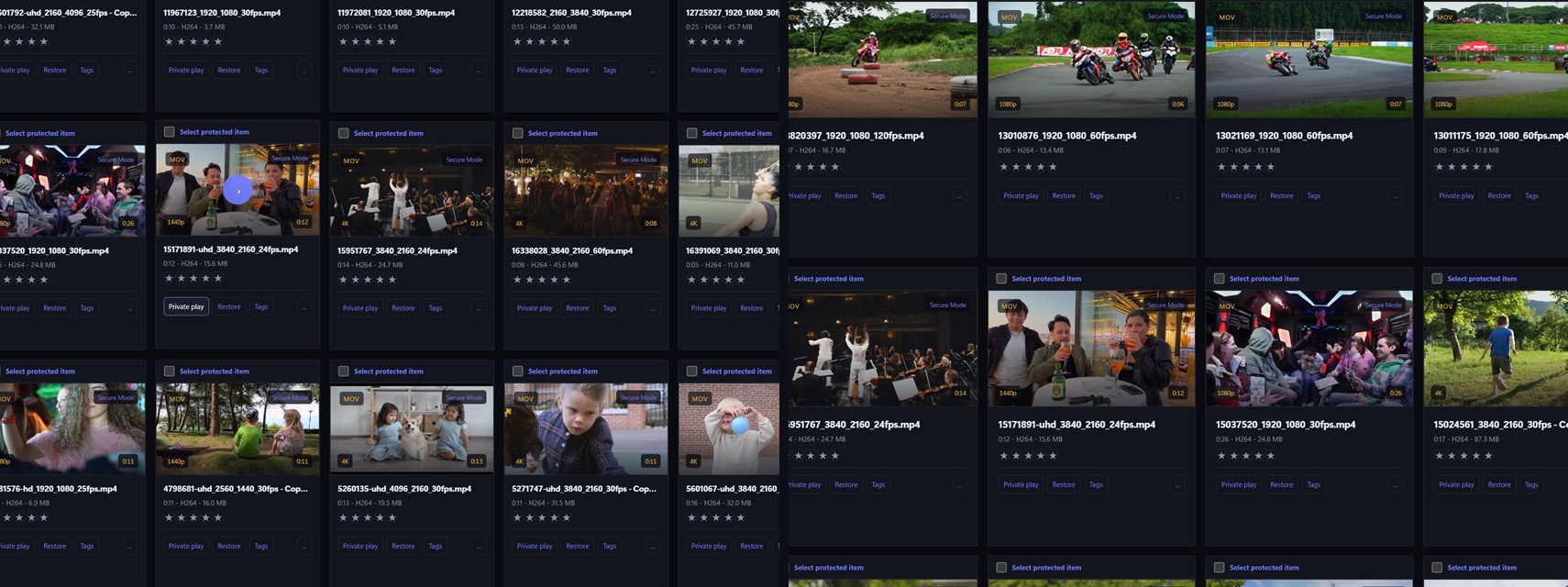Give 11972081_1920_1080_30fps.mp4 a one-star rating
This screenshot has height=587, width=1568.
coord(343,41)
